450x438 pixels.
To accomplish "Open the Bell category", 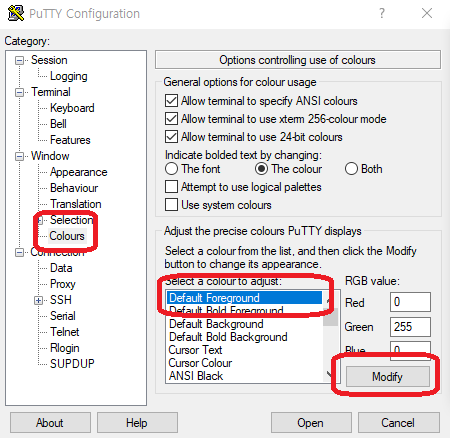I will coord(58,124).
